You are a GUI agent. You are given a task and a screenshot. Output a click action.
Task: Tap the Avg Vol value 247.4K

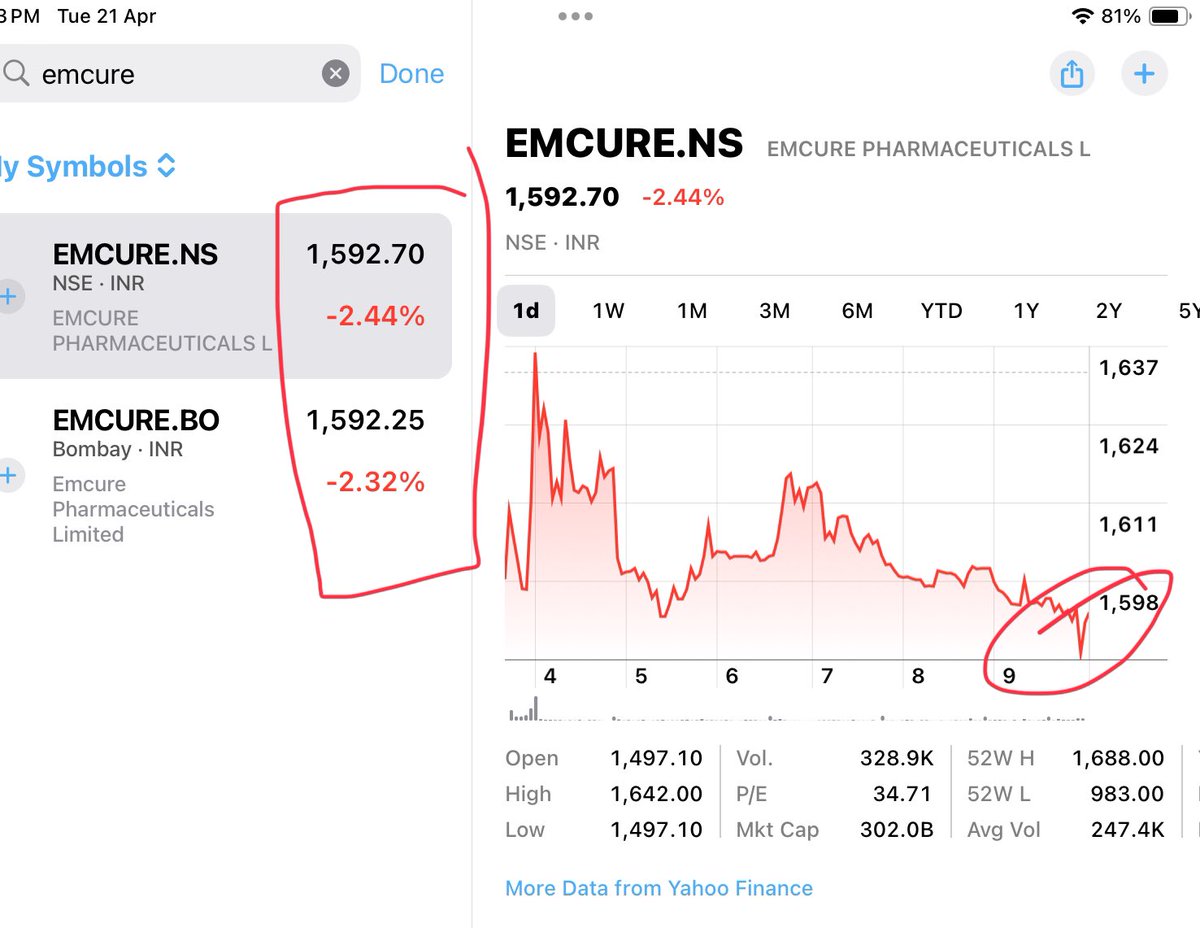point(1128,830)
